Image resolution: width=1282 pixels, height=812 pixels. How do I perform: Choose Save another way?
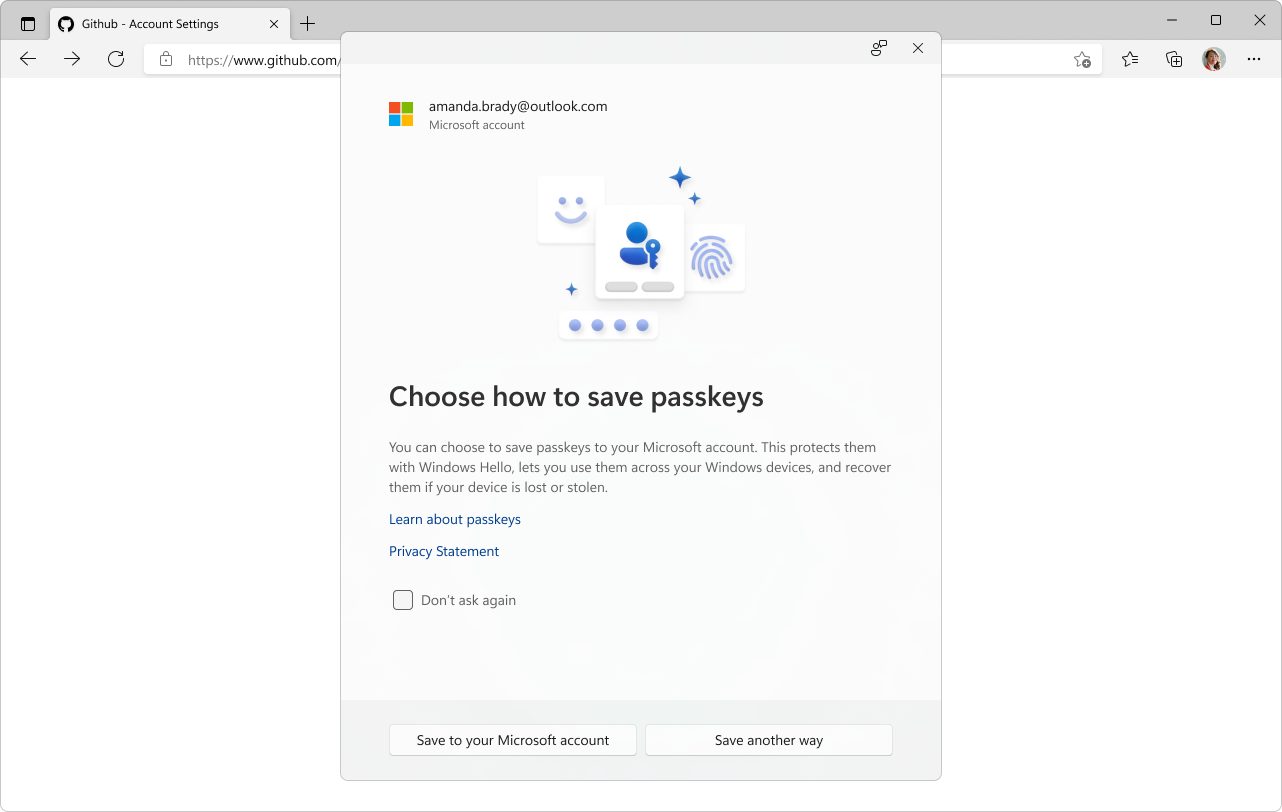768,740
